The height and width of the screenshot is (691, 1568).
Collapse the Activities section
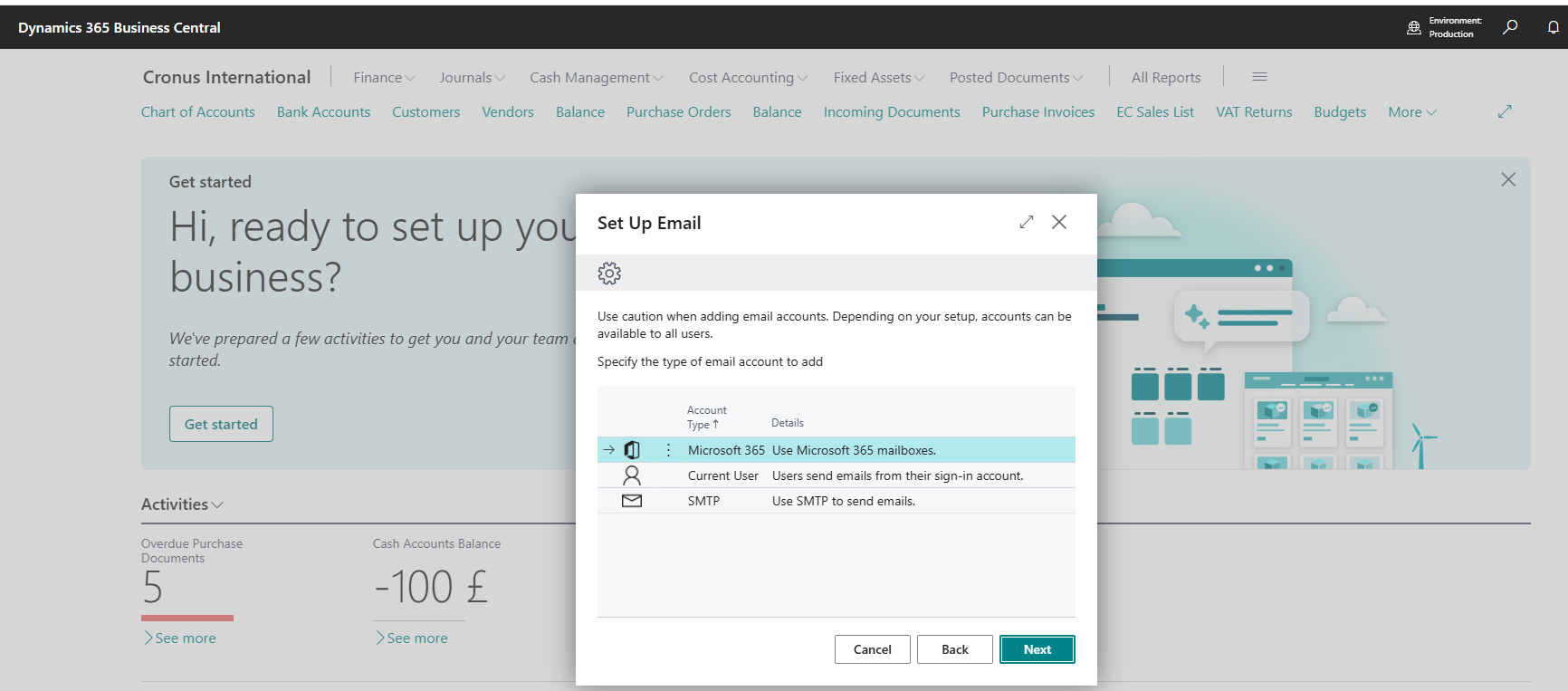(x=182, y=504)
